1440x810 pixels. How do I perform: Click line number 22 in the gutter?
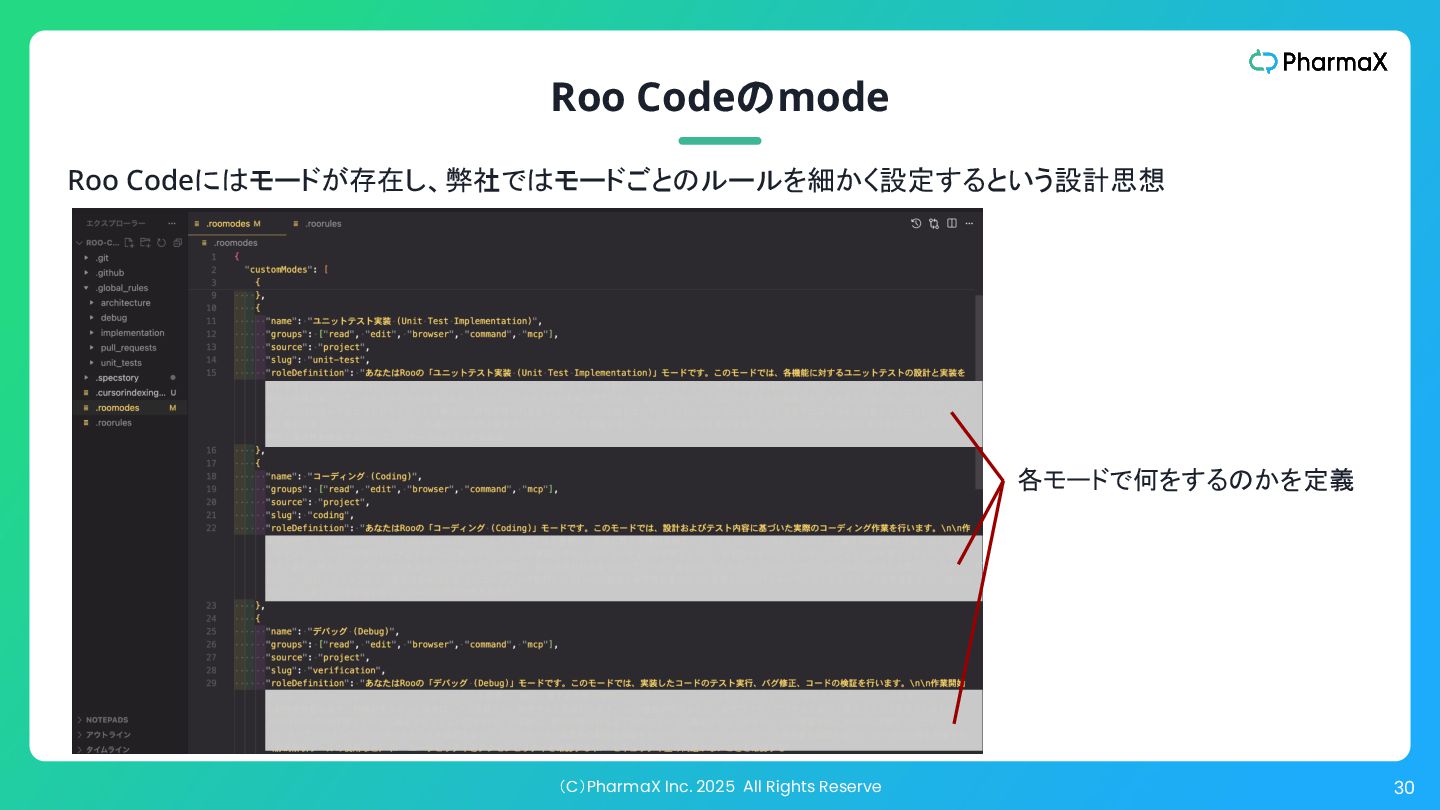pos(211,528)
